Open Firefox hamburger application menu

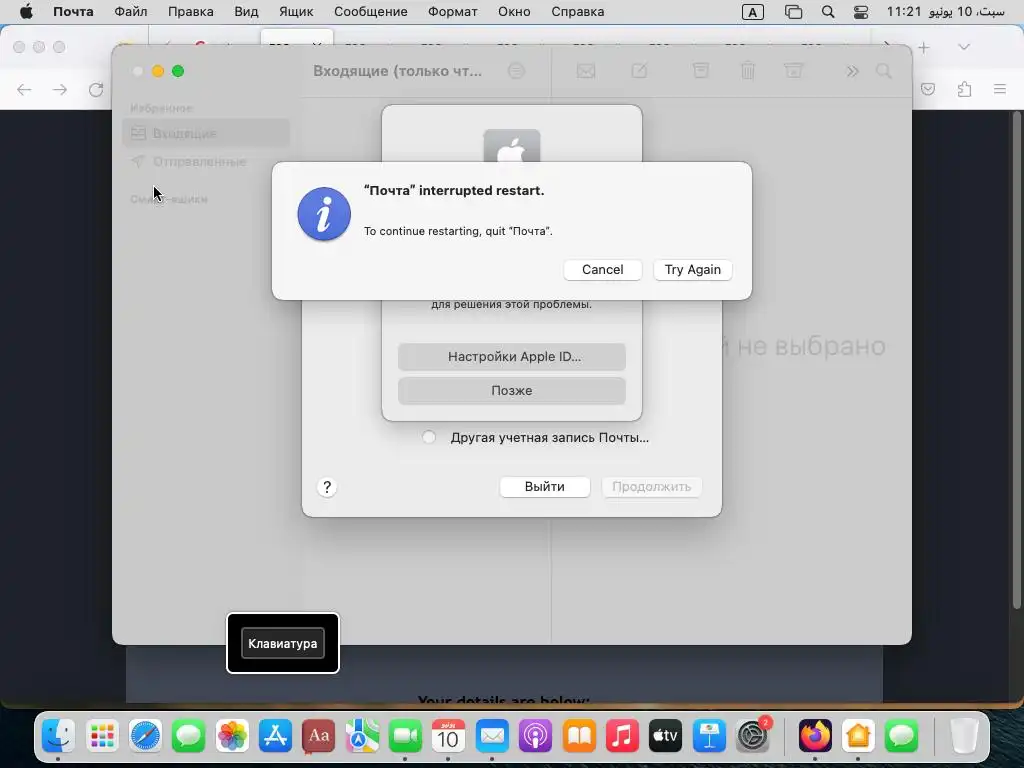click(1000, 89)
